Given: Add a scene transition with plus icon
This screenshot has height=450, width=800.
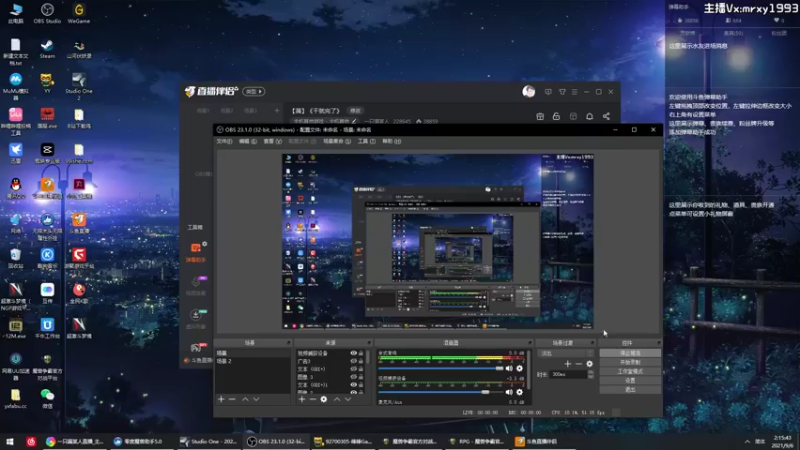Looking at the screenshot, I should point(568,364).
